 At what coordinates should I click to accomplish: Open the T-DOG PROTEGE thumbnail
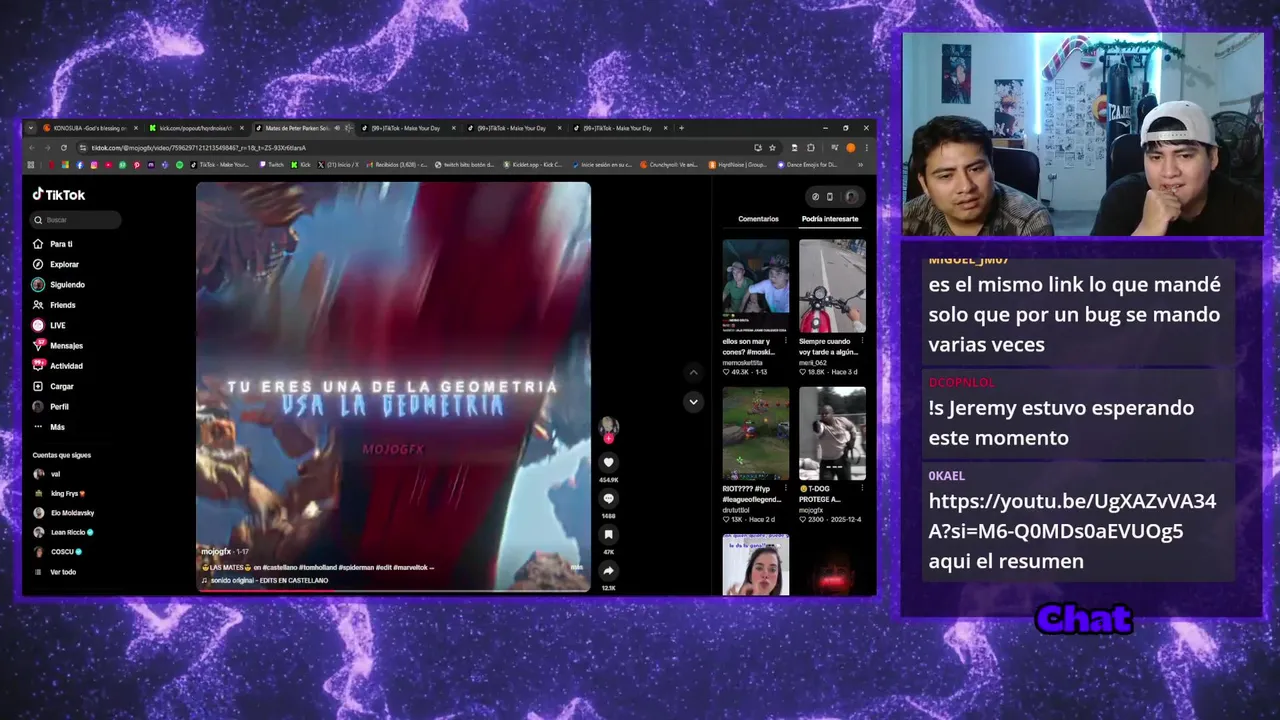pos(832,434)
